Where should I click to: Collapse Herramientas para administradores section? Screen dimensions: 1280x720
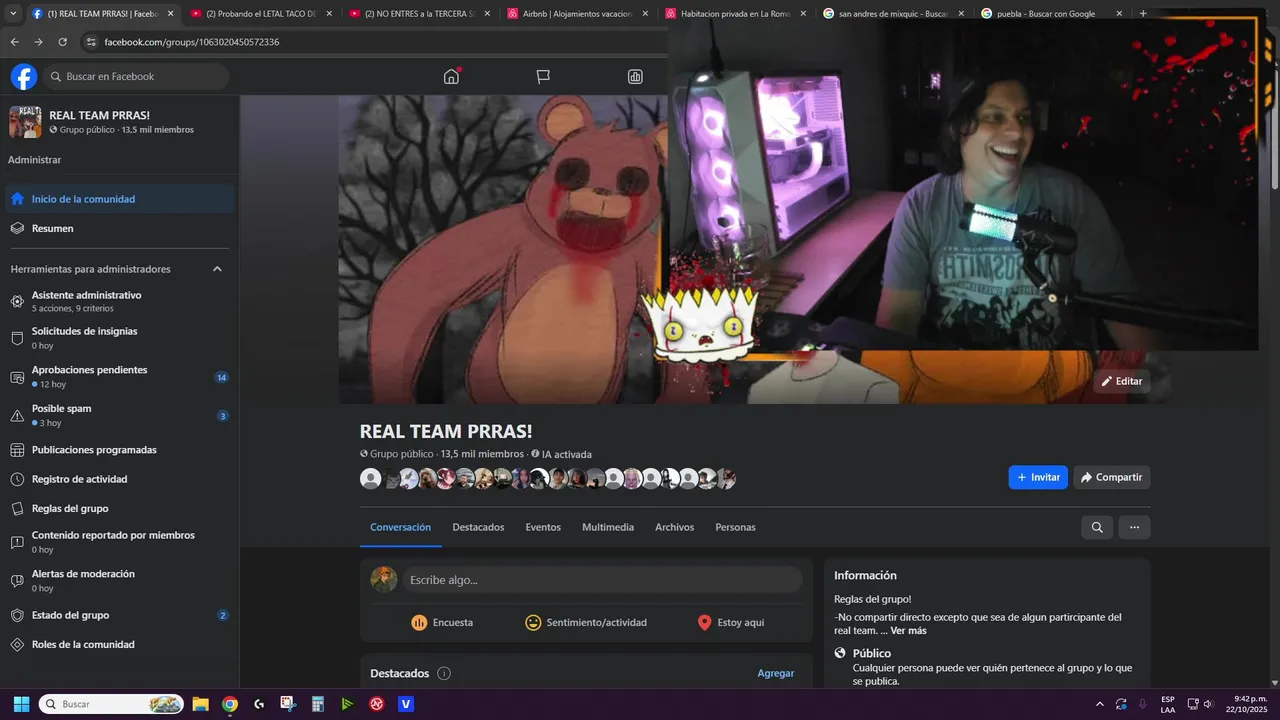coord(217,269)
